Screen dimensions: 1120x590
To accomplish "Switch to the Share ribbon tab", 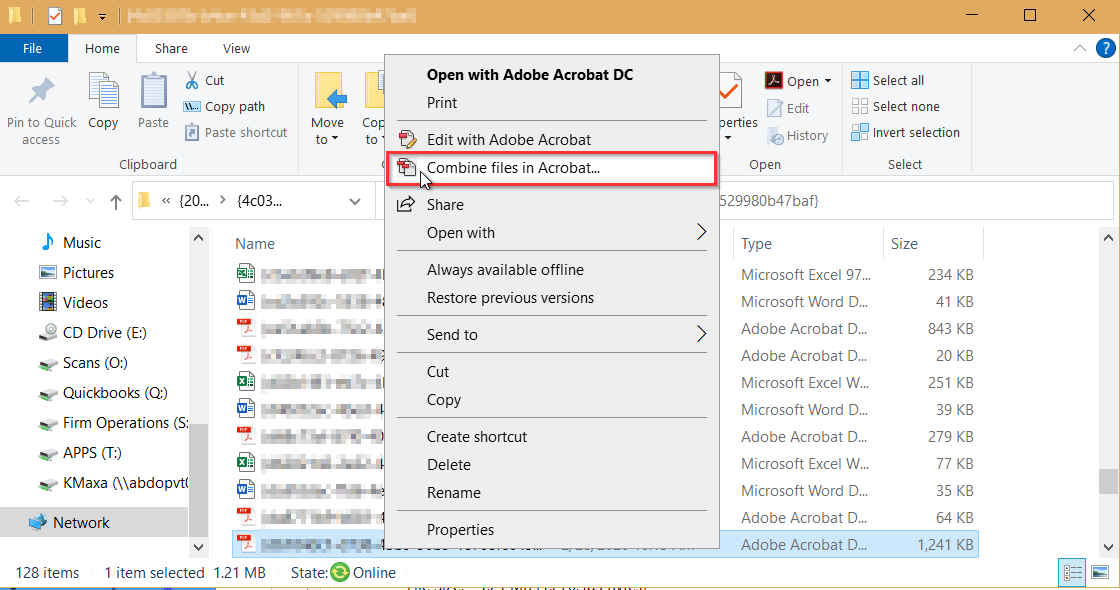I will click(x=171, y=48).
